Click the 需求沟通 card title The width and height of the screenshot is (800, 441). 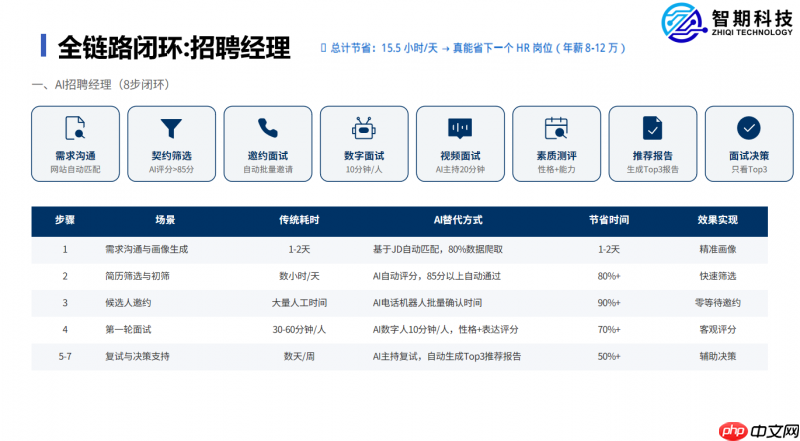(76, 156)
